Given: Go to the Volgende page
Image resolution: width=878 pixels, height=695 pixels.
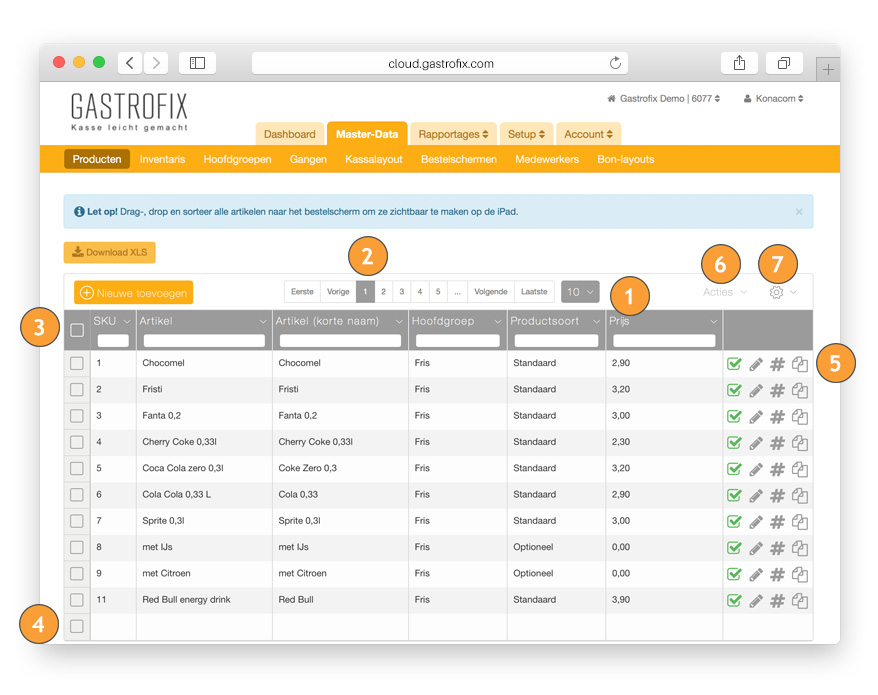Looking at the screenshot, I should pos(492,292).
